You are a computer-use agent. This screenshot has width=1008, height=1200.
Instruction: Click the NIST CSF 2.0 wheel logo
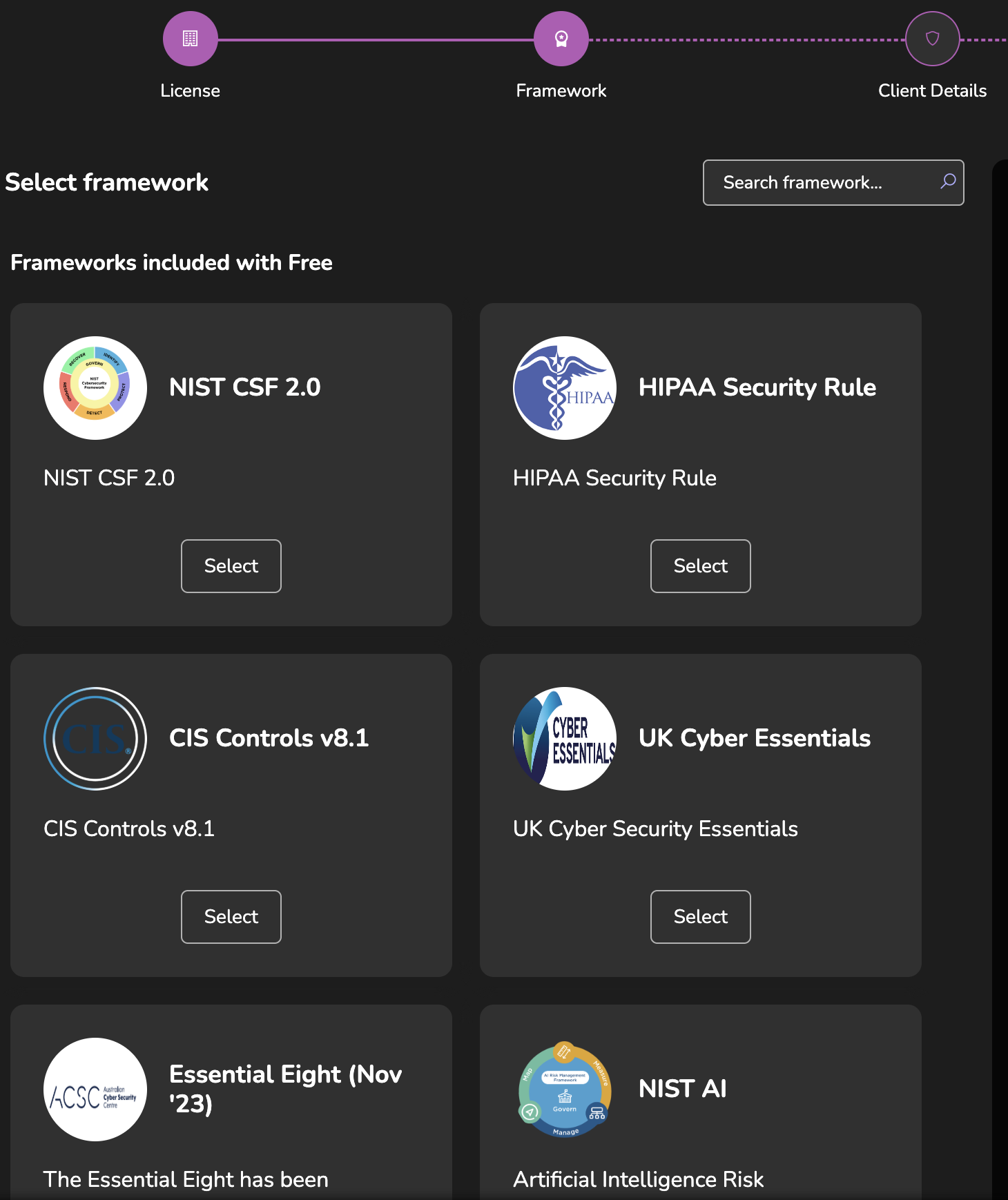[95, 388]
